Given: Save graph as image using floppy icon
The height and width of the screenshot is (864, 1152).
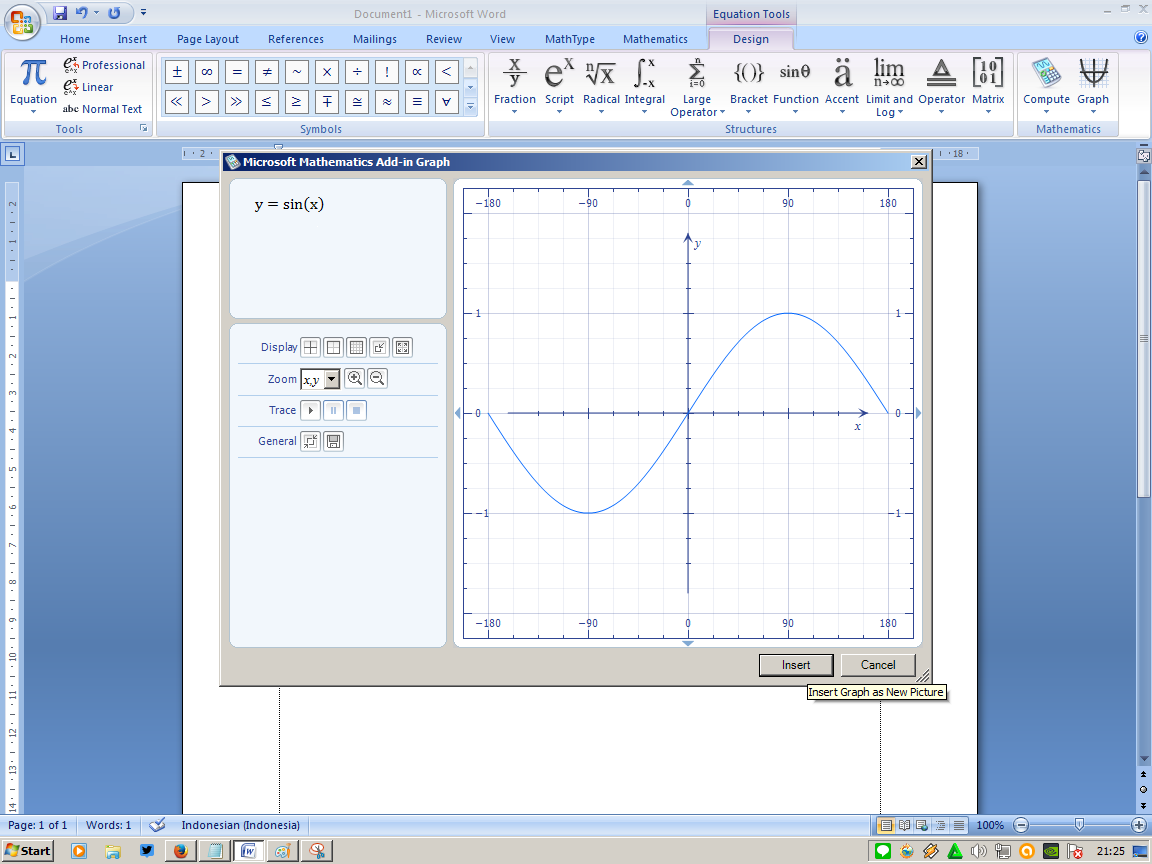Looking at the screenshot, I should (x=334, y=442).
